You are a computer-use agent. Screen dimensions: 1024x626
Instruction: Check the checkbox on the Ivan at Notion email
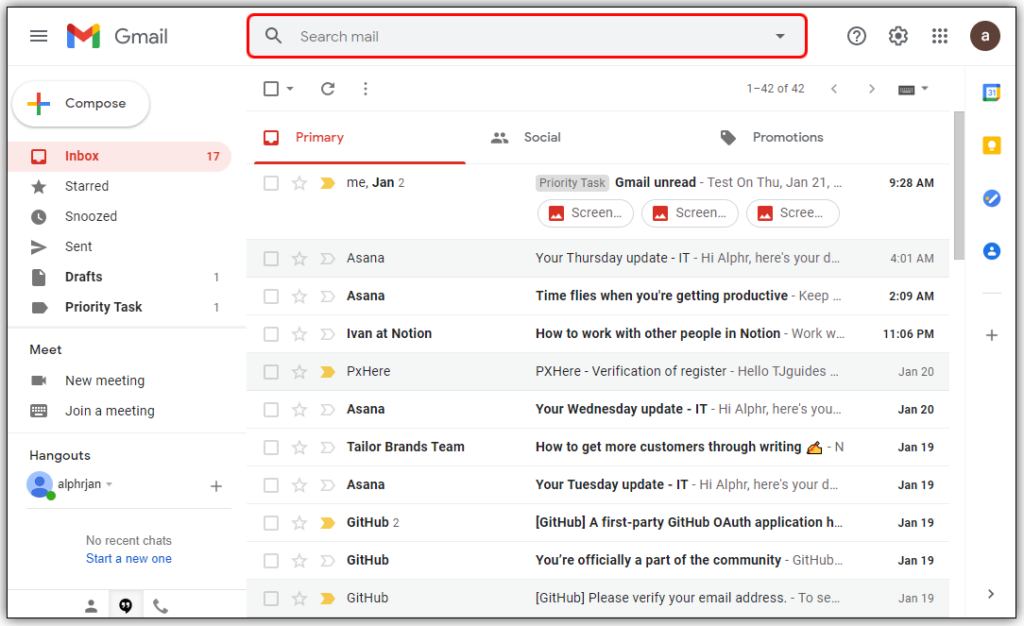[270, 333]
